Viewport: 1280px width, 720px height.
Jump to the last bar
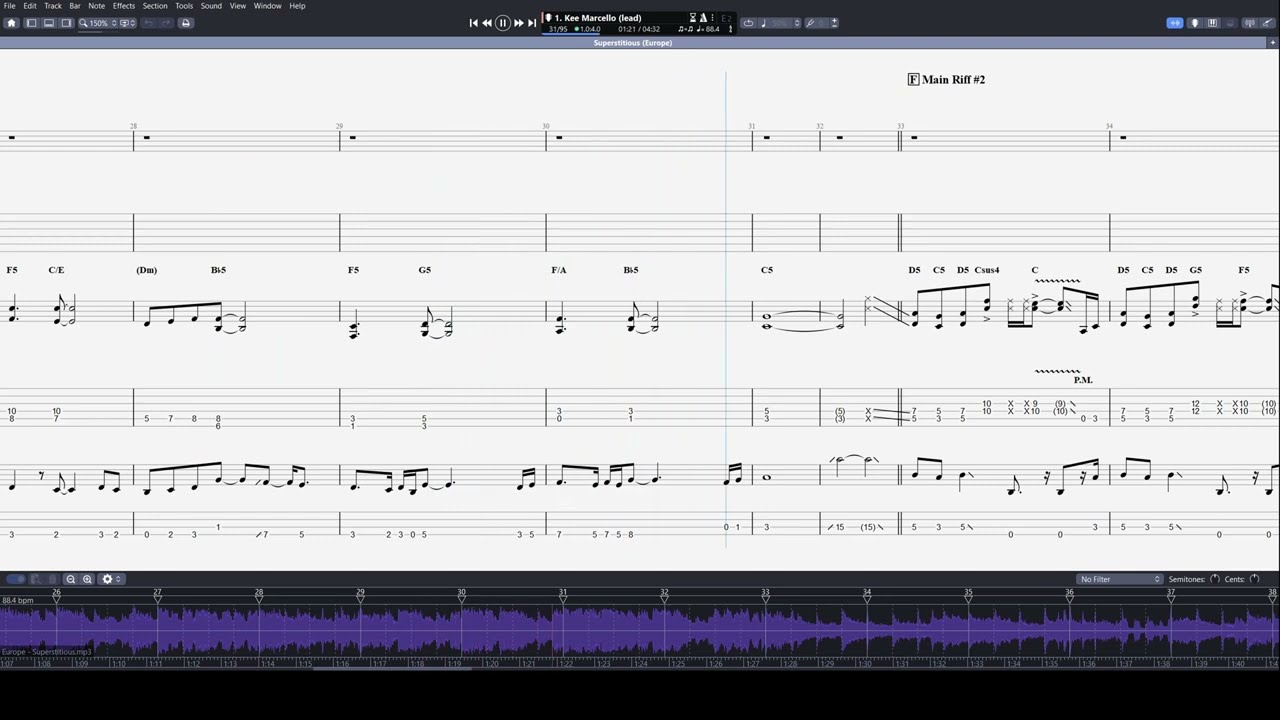(x=532, y=23)
